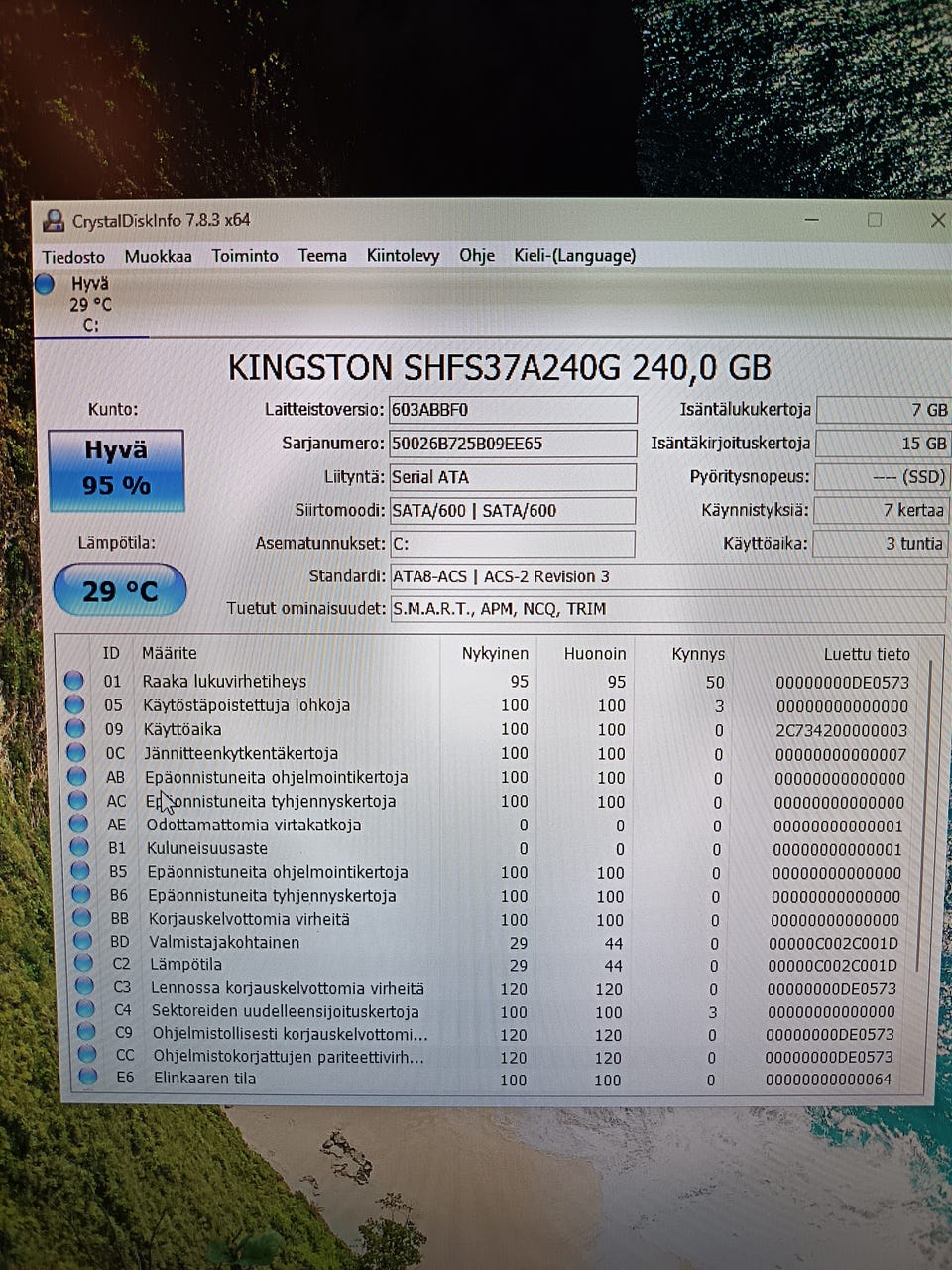
Task: Select the Raaka lukuvirhetiheys row text
Action: click(224, 681)
